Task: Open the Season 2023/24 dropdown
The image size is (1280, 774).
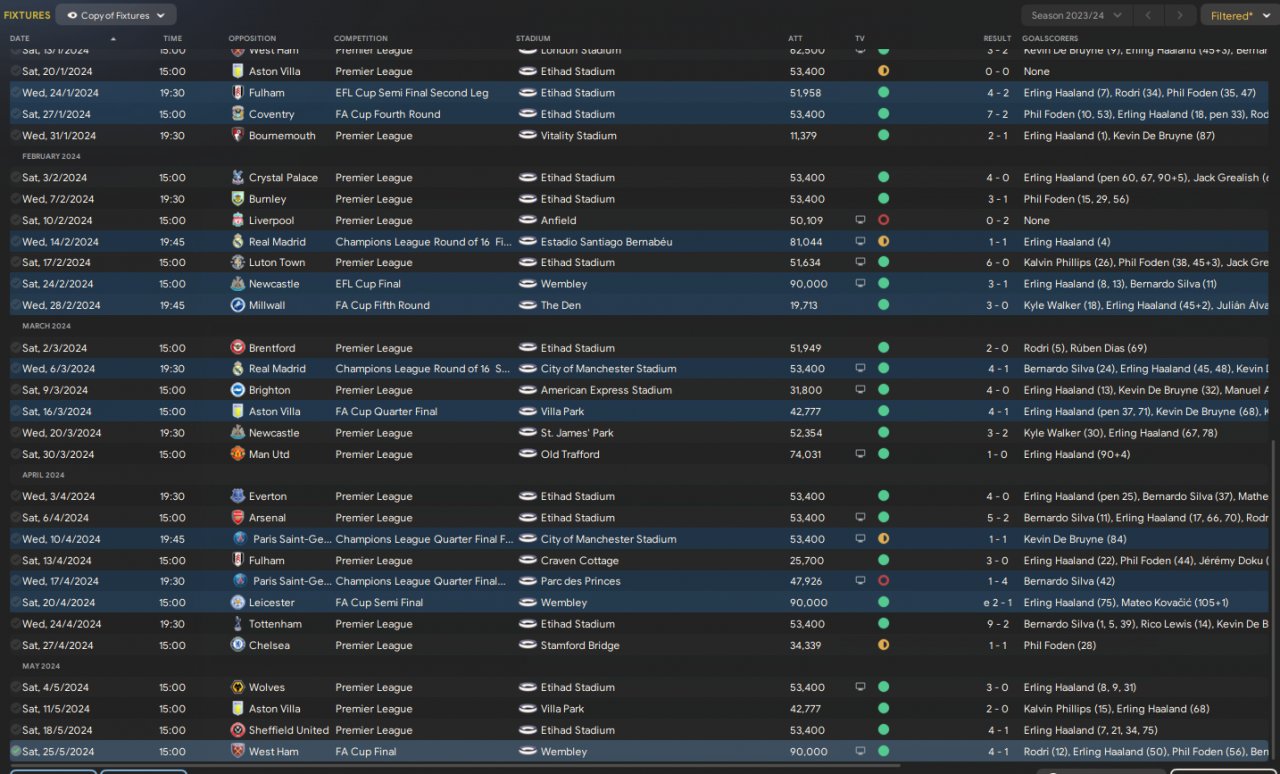Action: 1077,15
